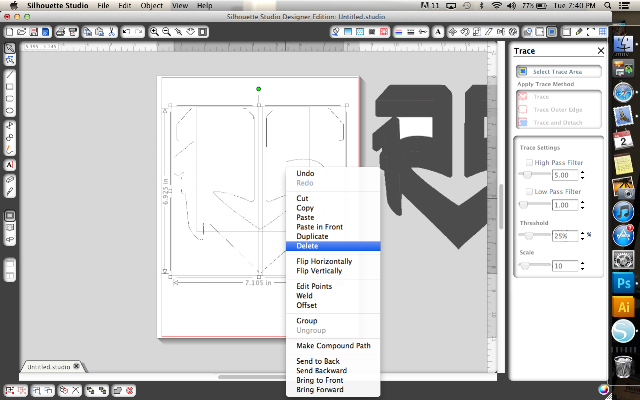Enable the High Pass Filter checkbox
The height and width of the screenshot is (400, 640).
pyautogui.click(x=529, y=162)
